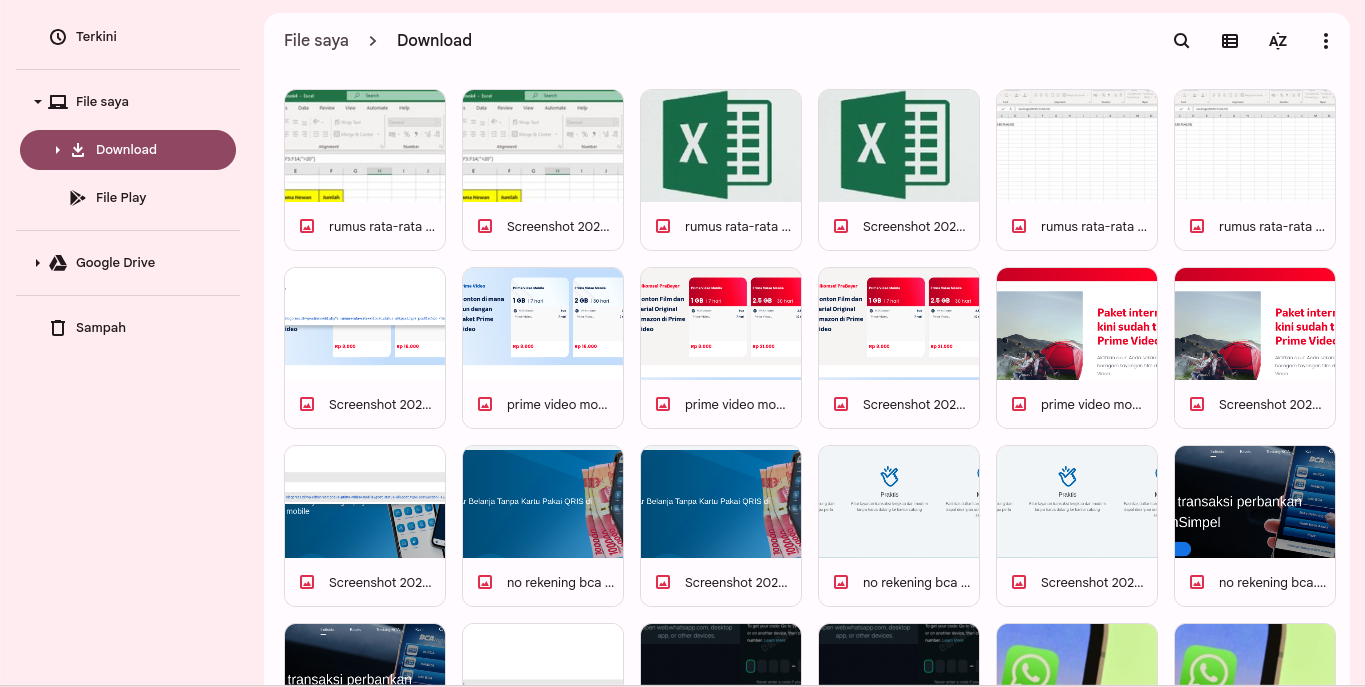
Task: Select the Download folder in the sidebar
Action: coord(128,150)
